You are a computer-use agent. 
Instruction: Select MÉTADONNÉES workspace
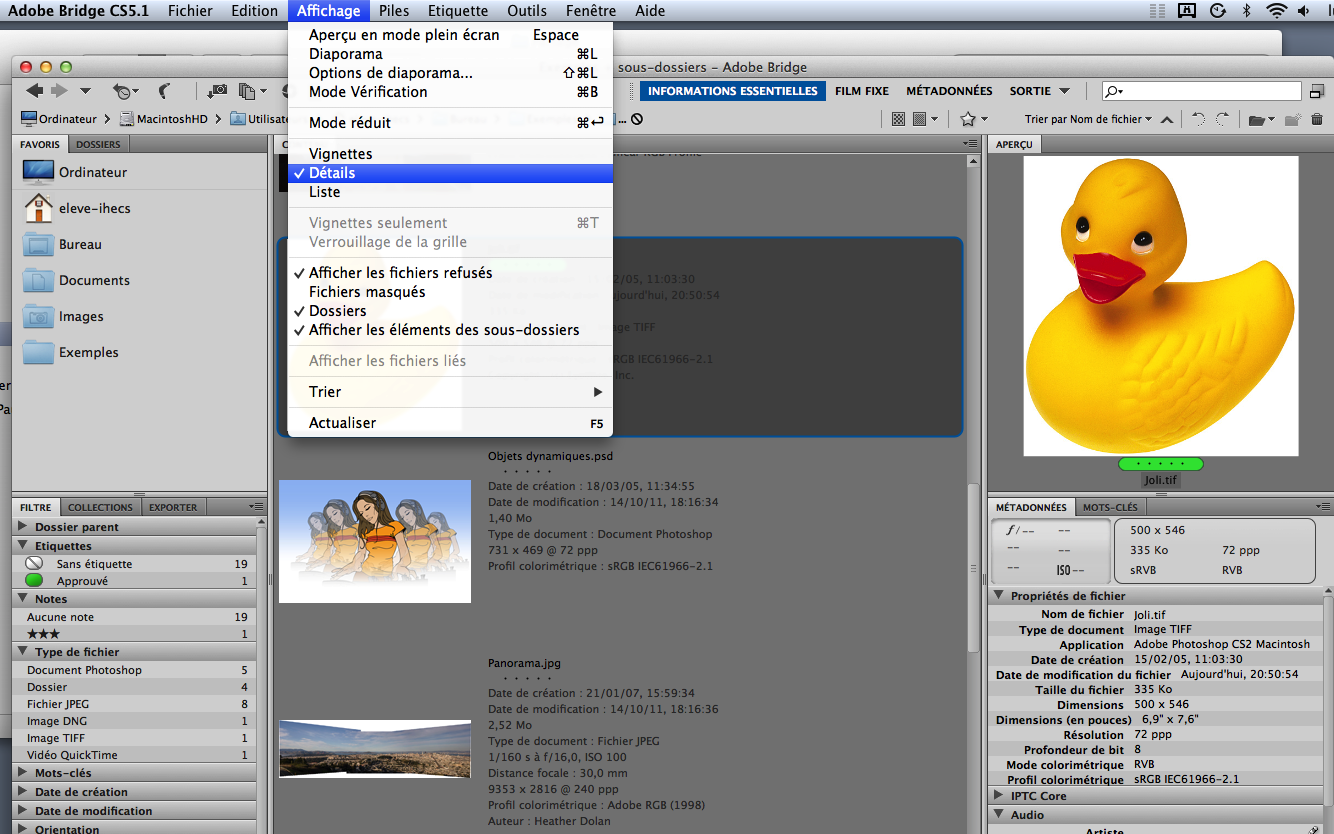(x=949, y=91)
